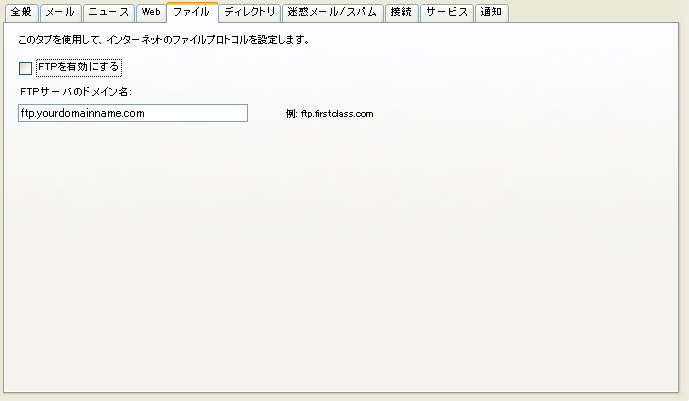
Task: Focus the FTP server domain name field
Action: pos(132,114)
